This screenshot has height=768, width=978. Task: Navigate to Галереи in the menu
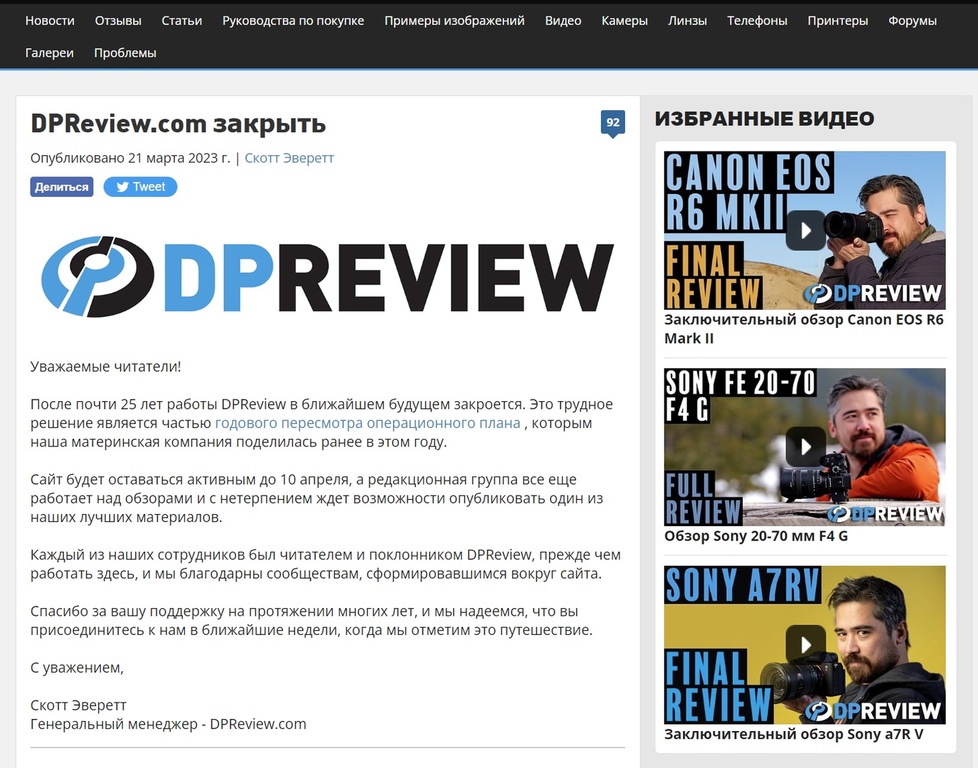point(50,53)
